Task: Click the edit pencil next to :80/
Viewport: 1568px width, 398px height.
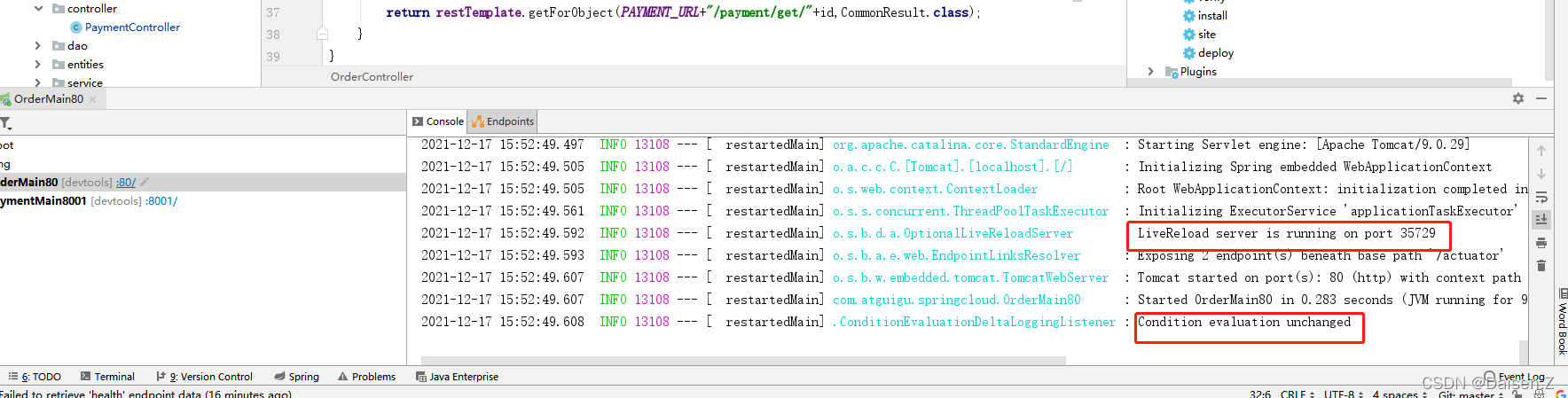Action: coord(145,182)
